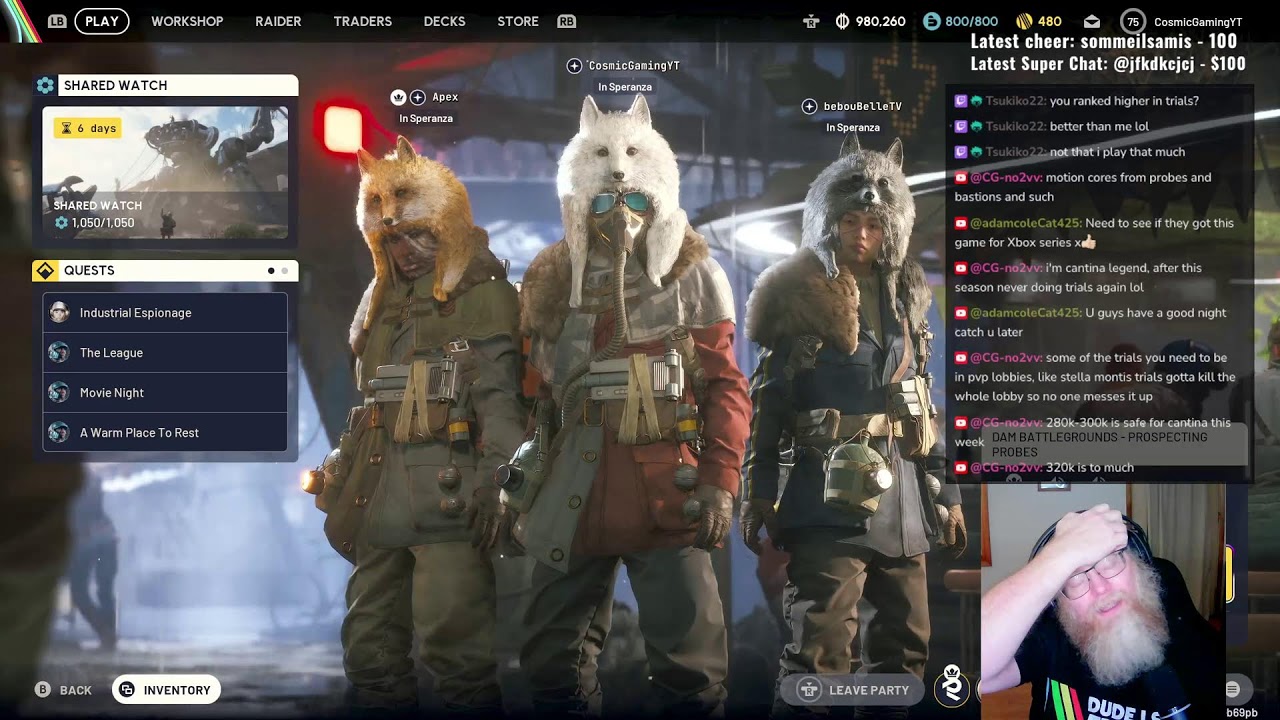Go to the RAIDER tab
The height and width of the screenshot is (720, 1280).
pyautogui.click(x=278, y=21)
